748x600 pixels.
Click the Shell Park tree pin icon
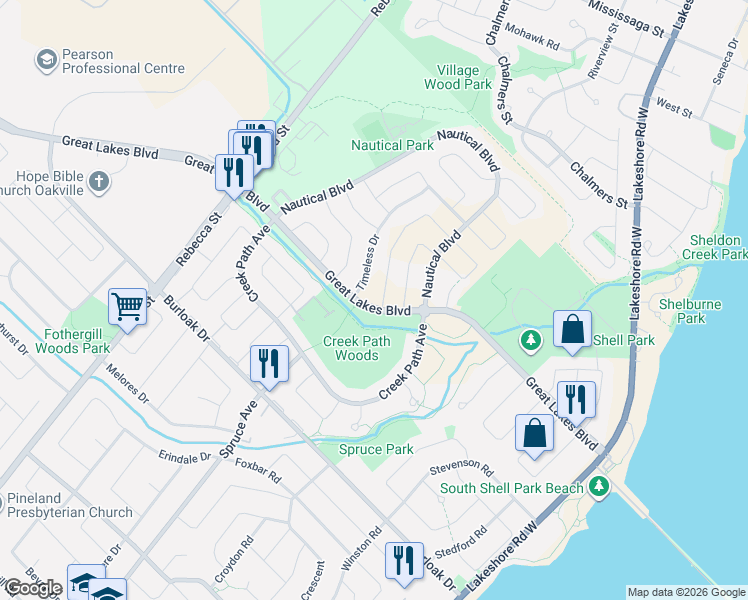530,341
